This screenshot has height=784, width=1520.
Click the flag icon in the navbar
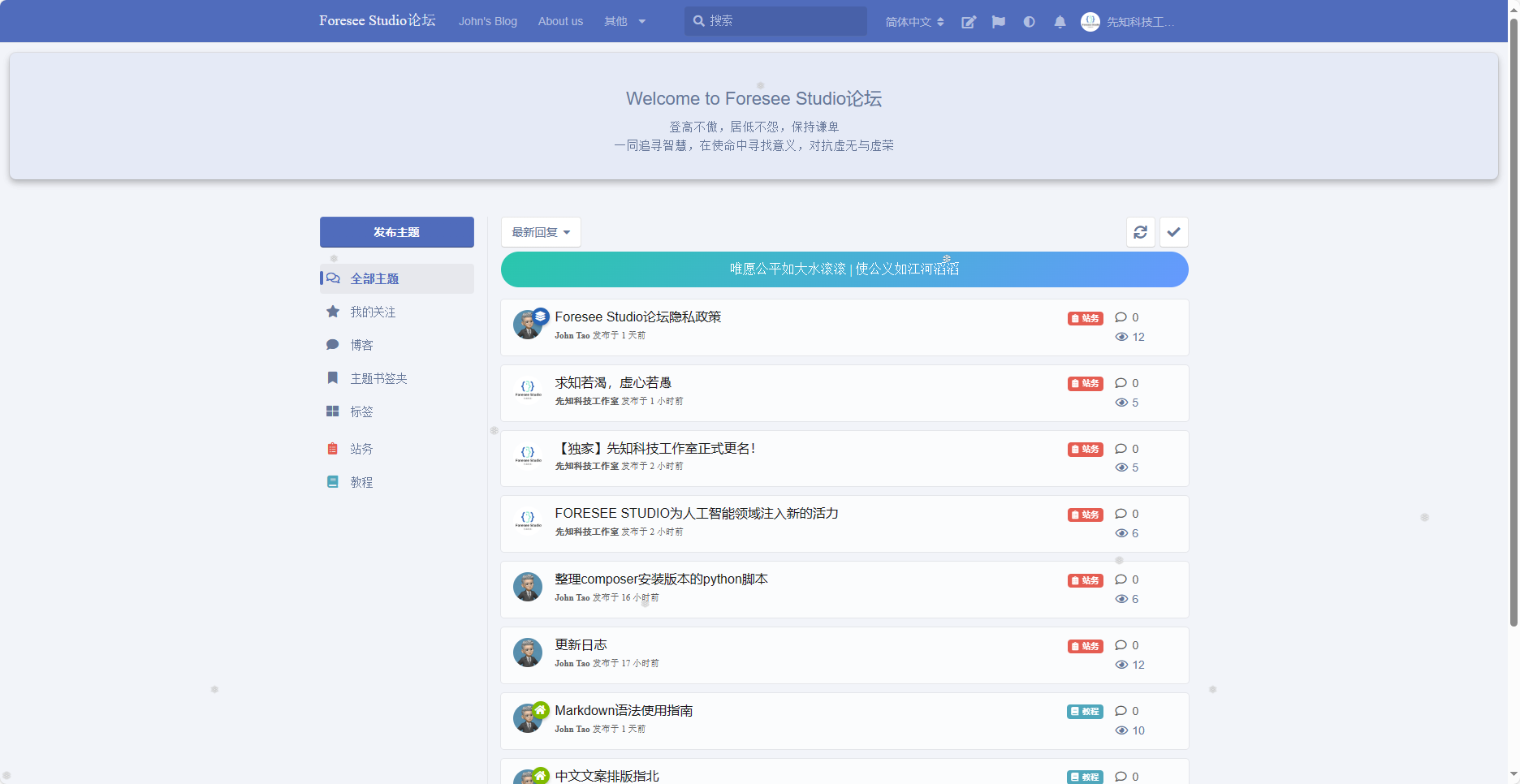pyautogui.click(x=998, y=22)
